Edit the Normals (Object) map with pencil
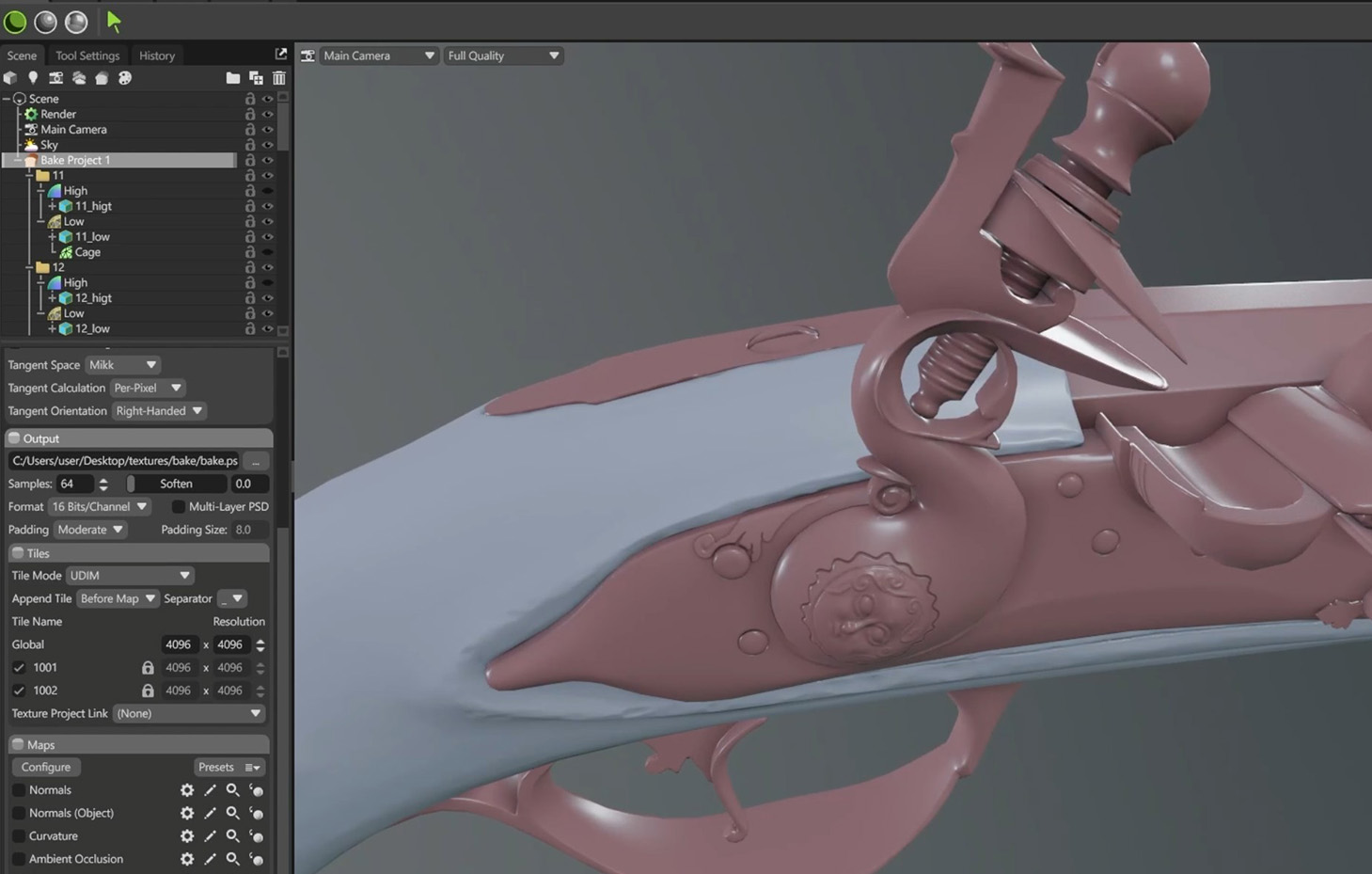The width and height of the screenshot is (1372, 874). pos(210,813)
